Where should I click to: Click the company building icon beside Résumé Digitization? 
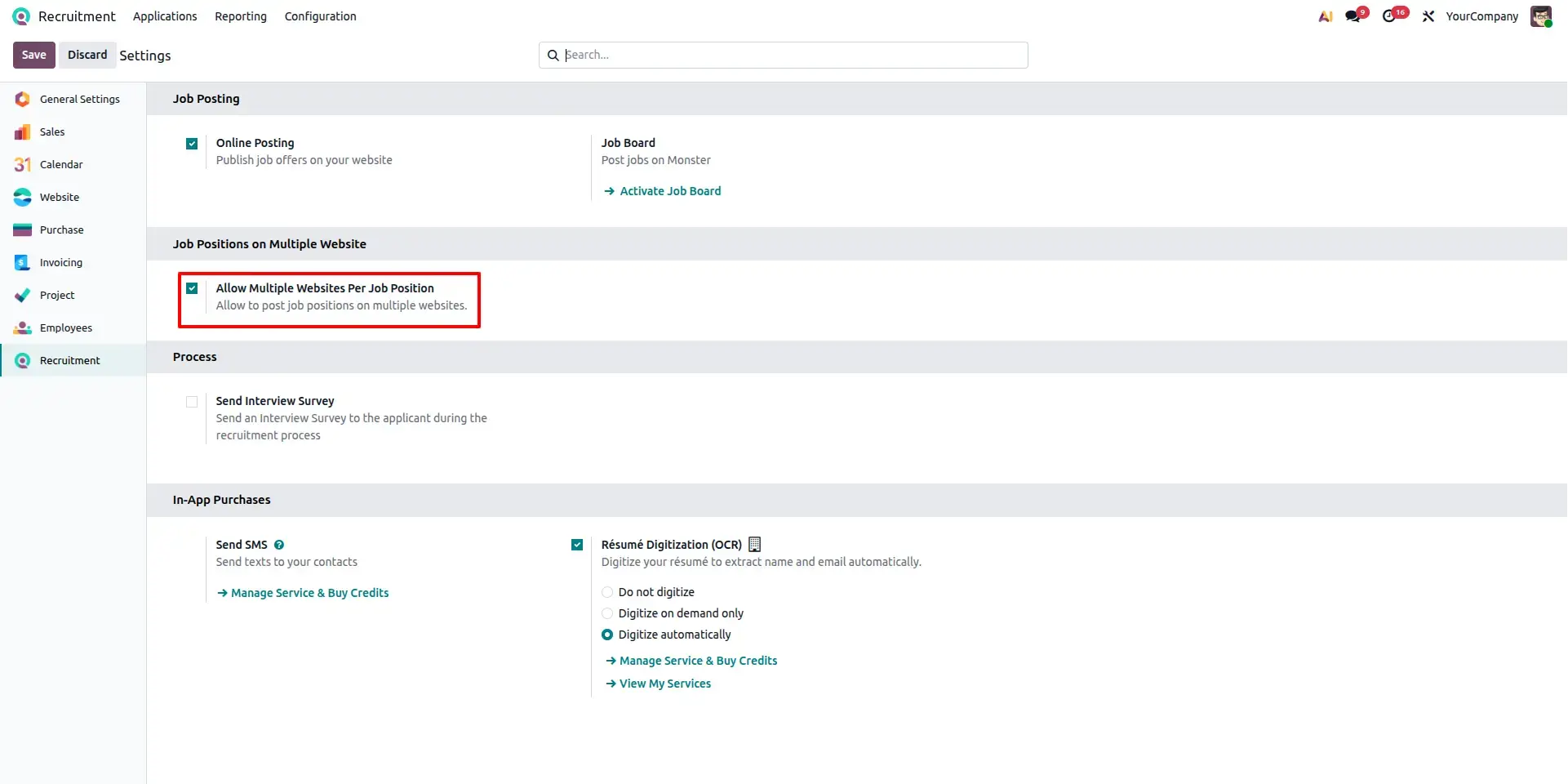755,544
